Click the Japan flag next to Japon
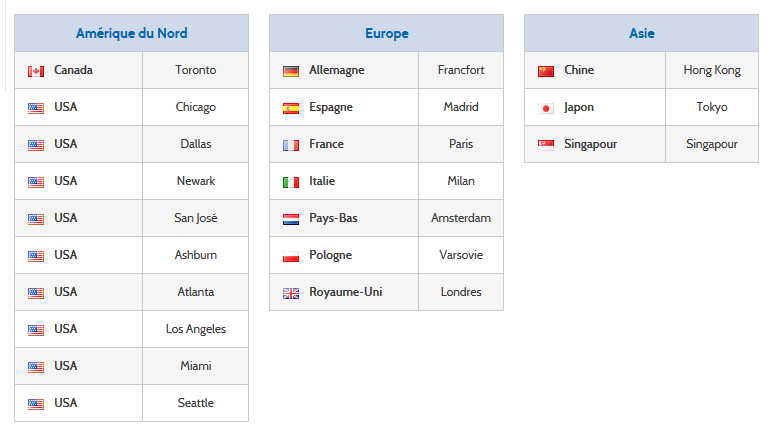 tap(546, 108)
